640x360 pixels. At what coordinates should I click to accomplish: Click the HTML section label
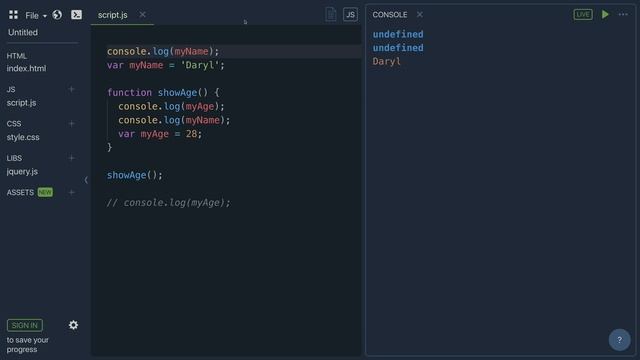point(17,56)
